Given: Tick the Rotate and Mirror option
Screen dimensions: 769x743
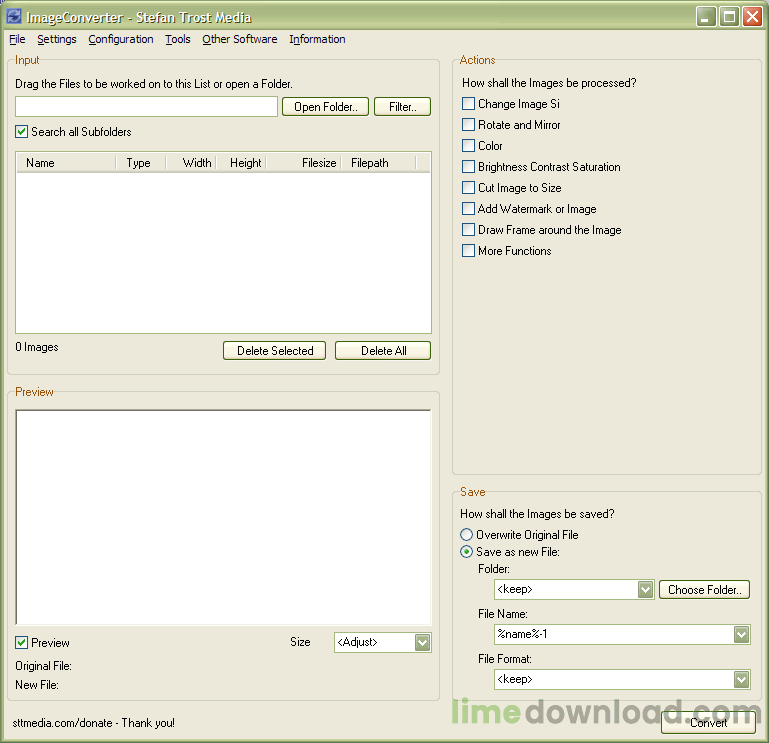Looking at the screenshot, I should tap(469, 125).
